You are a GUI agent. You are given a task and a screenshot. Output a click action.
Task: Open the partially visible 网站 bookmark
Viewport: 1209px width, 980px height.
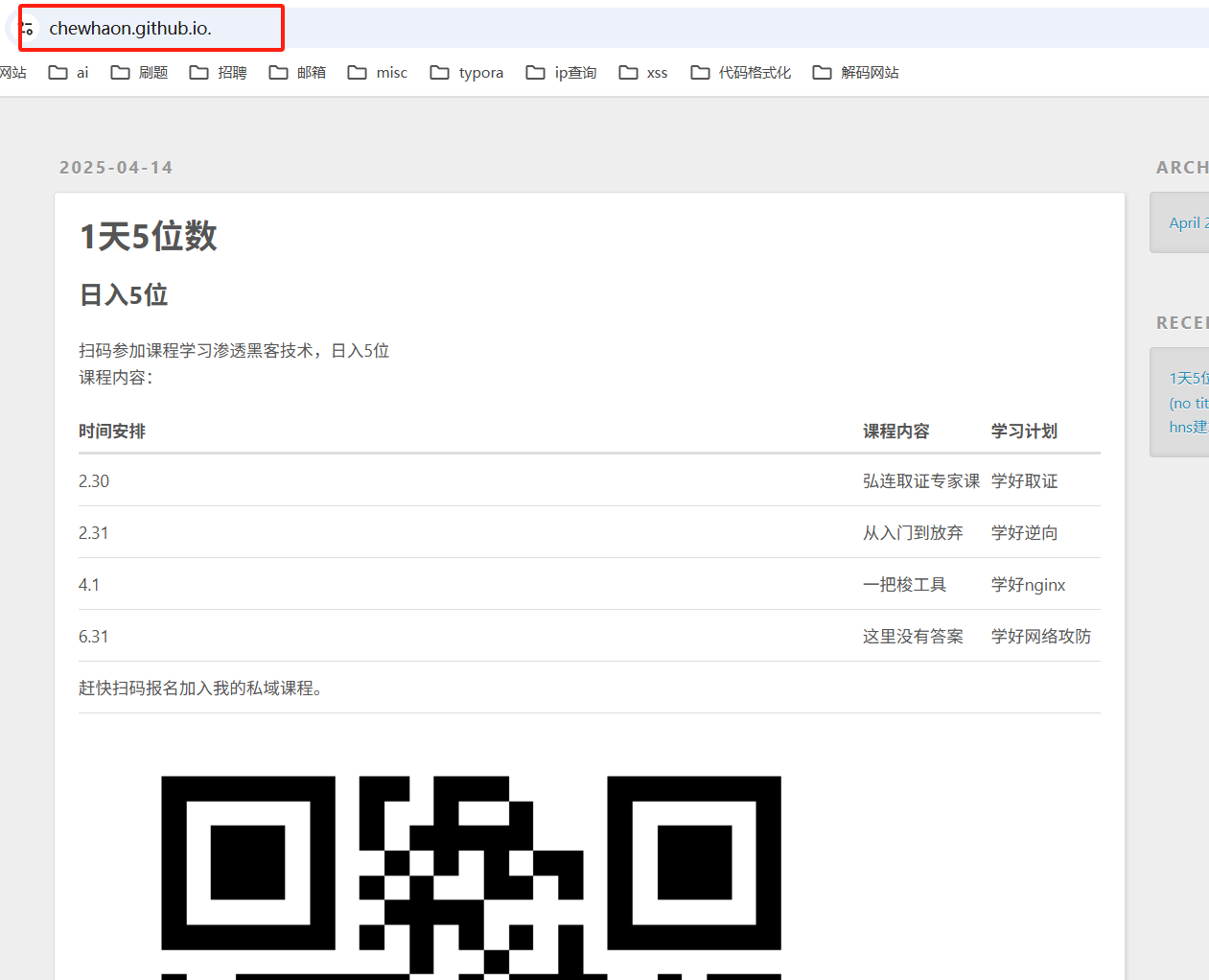(x=13, y=73)
